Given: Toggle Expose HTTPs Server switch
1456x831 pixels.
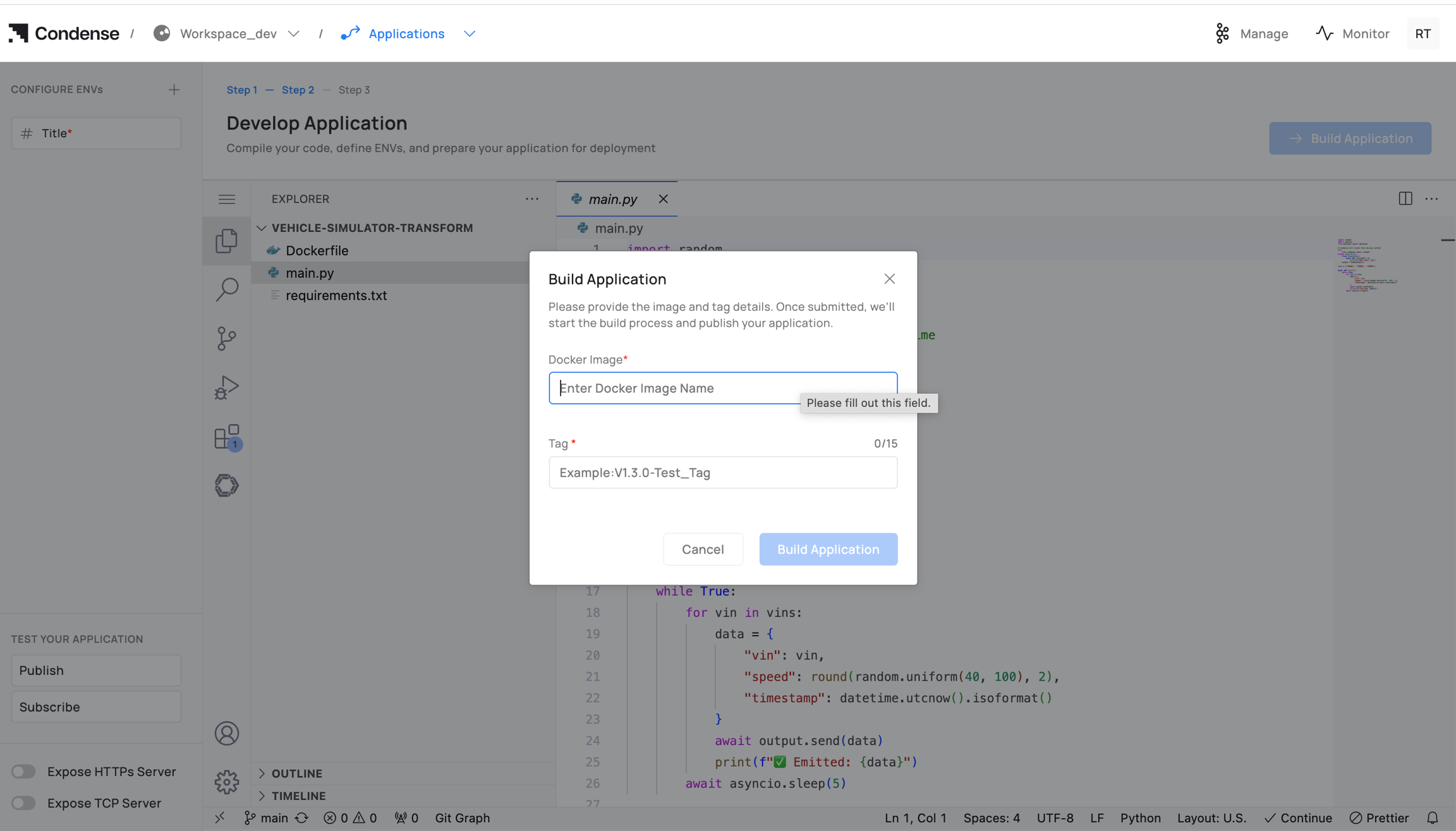Looking at the screenshot, I should 24,771.
